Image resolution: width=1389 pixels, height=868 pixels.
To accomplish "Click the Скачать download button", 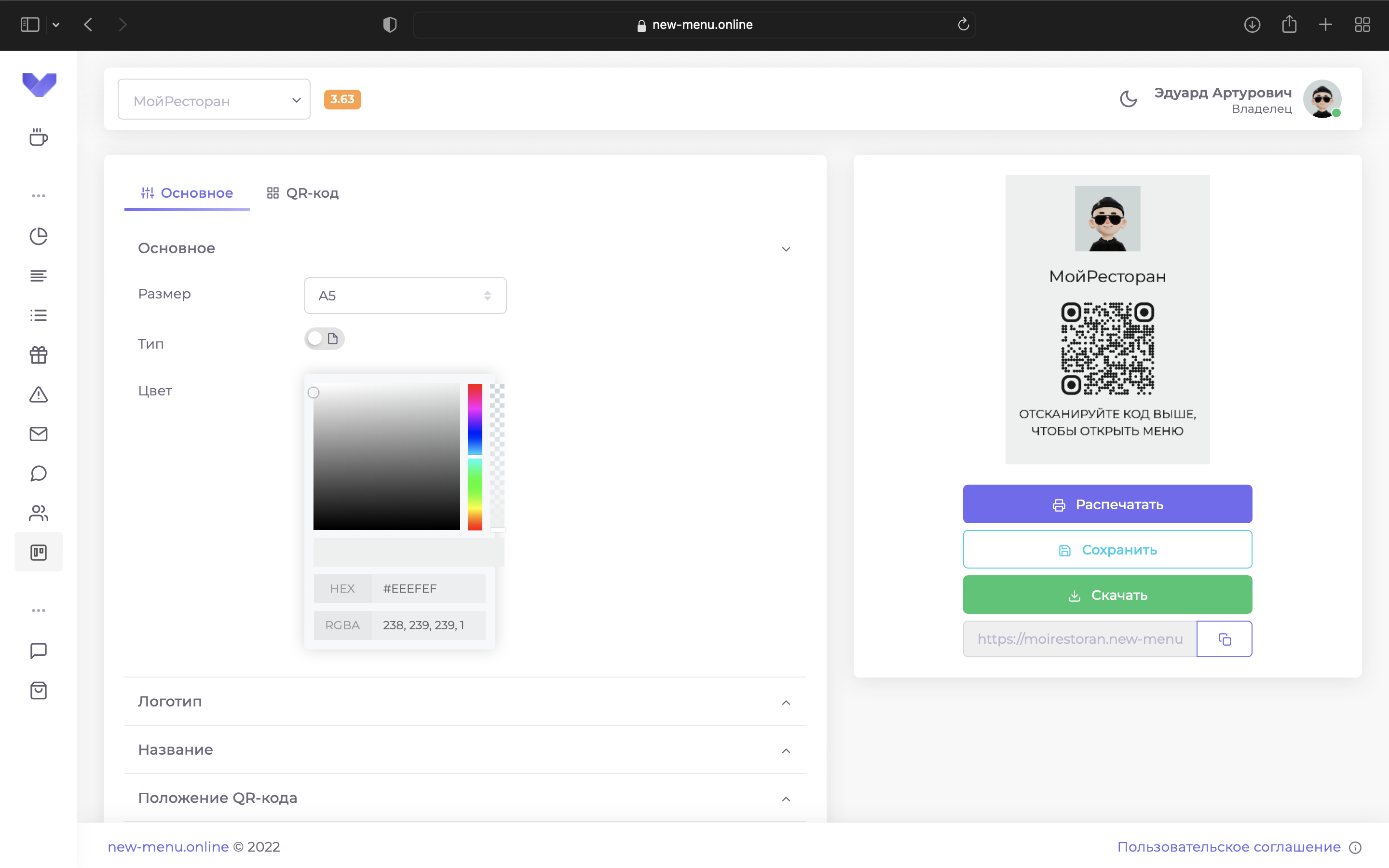I will point(1107,595).
